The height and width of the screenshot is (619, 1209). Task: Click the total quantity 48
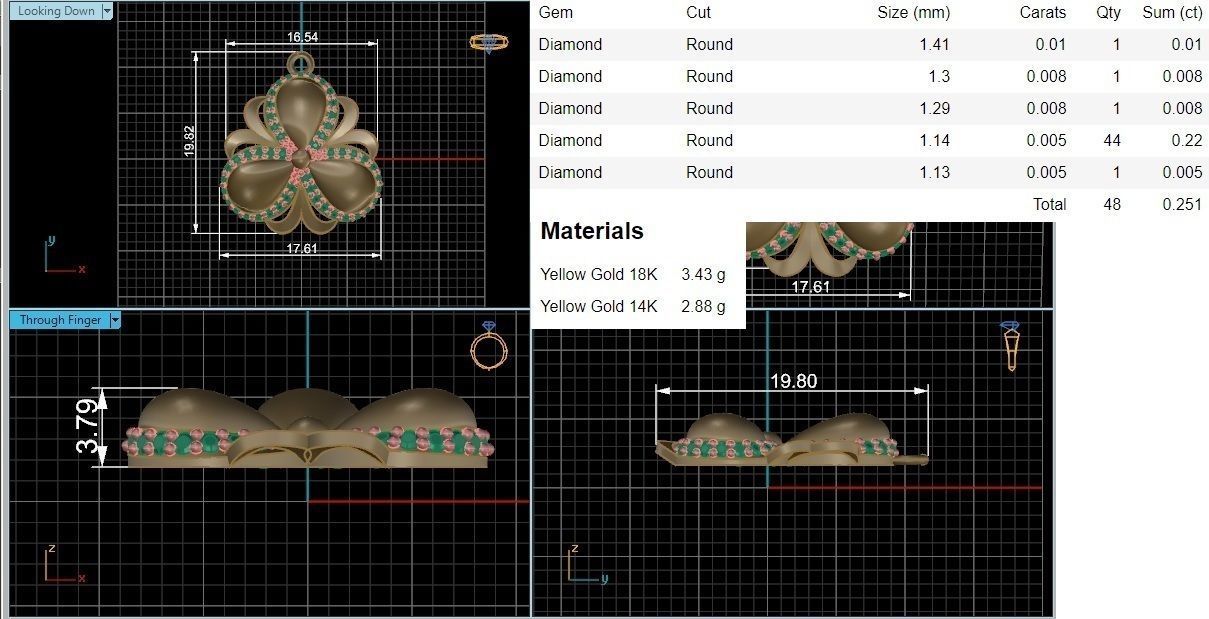(1112, 204)
